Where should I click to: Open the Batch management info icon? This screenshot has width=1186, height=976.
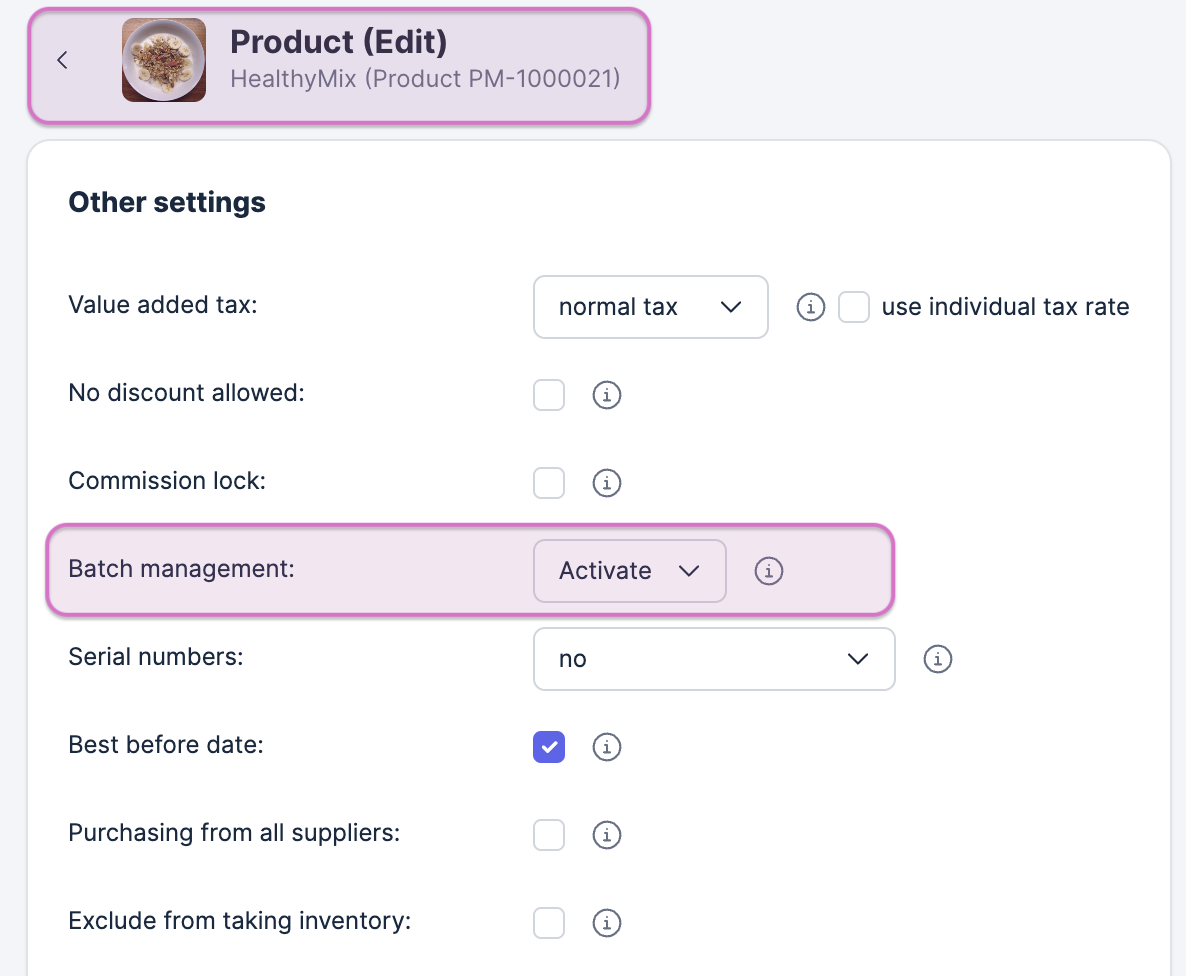[x=768, y=571]
